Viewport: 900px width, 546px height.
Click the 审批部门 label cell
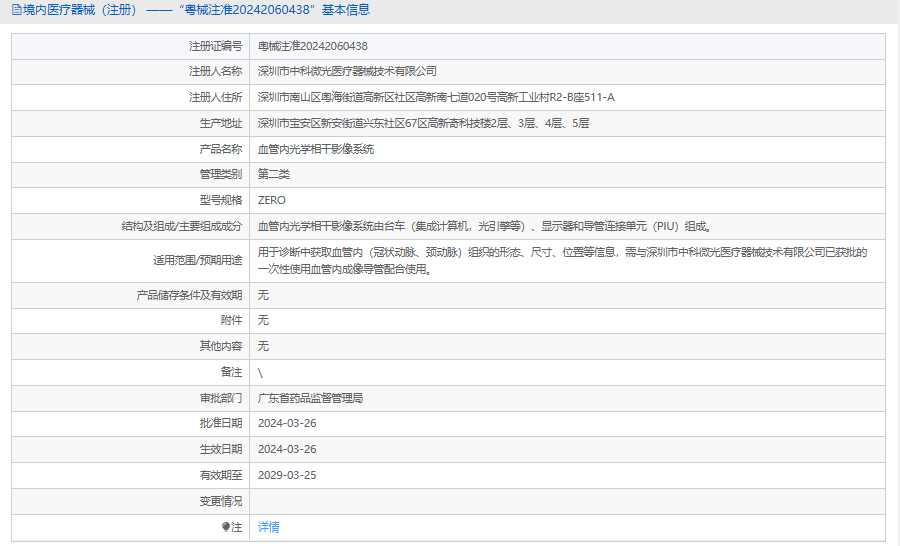(131, 398)
